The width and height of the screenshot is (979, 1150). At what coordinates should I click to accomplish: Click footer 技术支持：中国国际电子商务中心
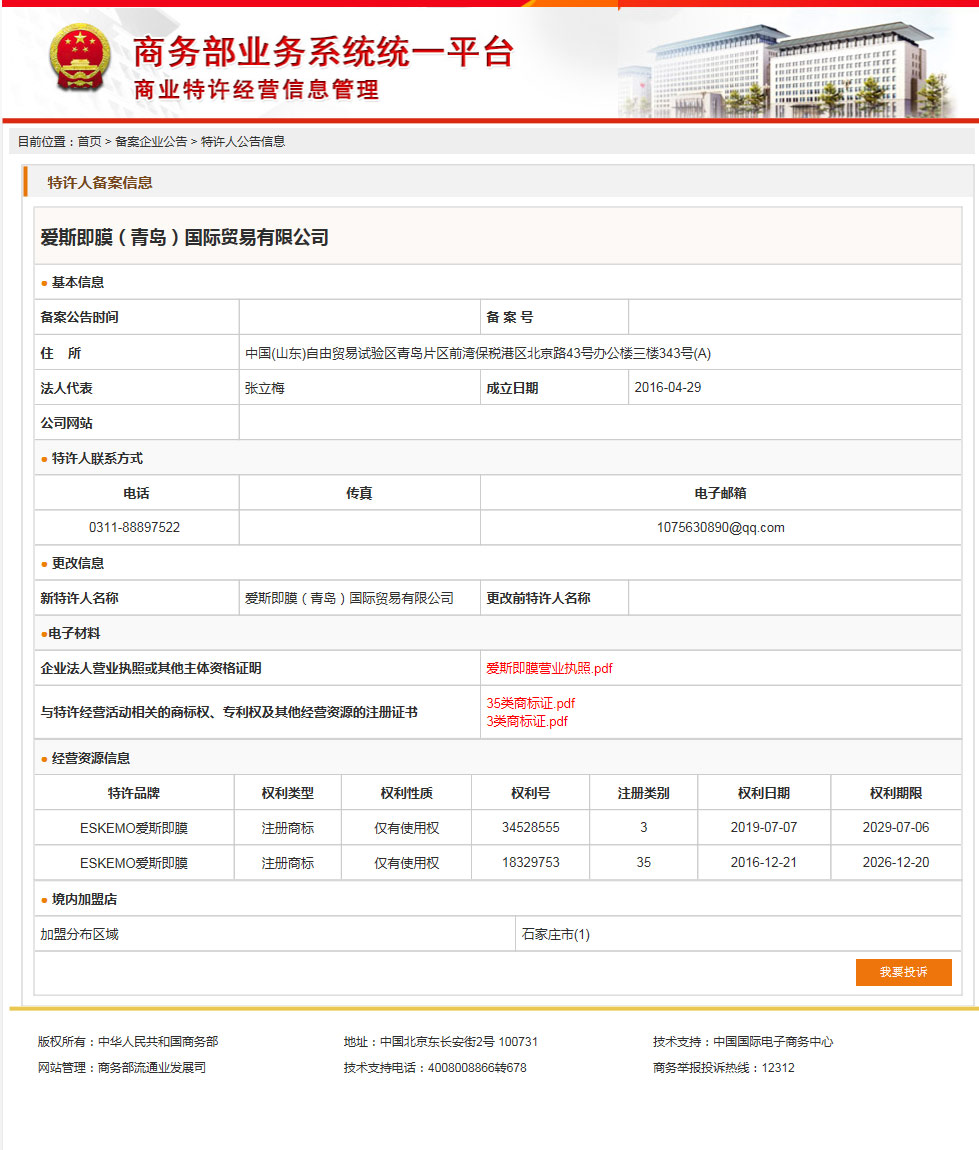tap(743, 1041)
